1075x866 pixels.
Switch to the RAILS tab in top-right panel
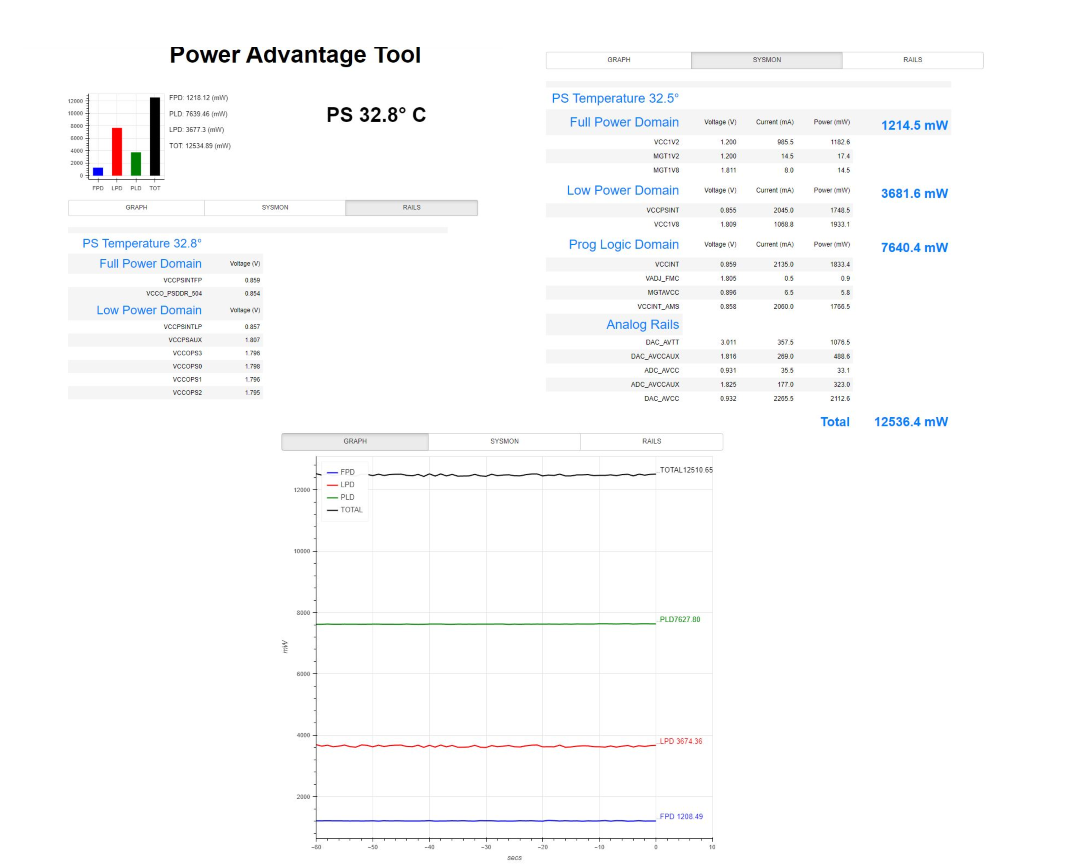coord(911,60)
